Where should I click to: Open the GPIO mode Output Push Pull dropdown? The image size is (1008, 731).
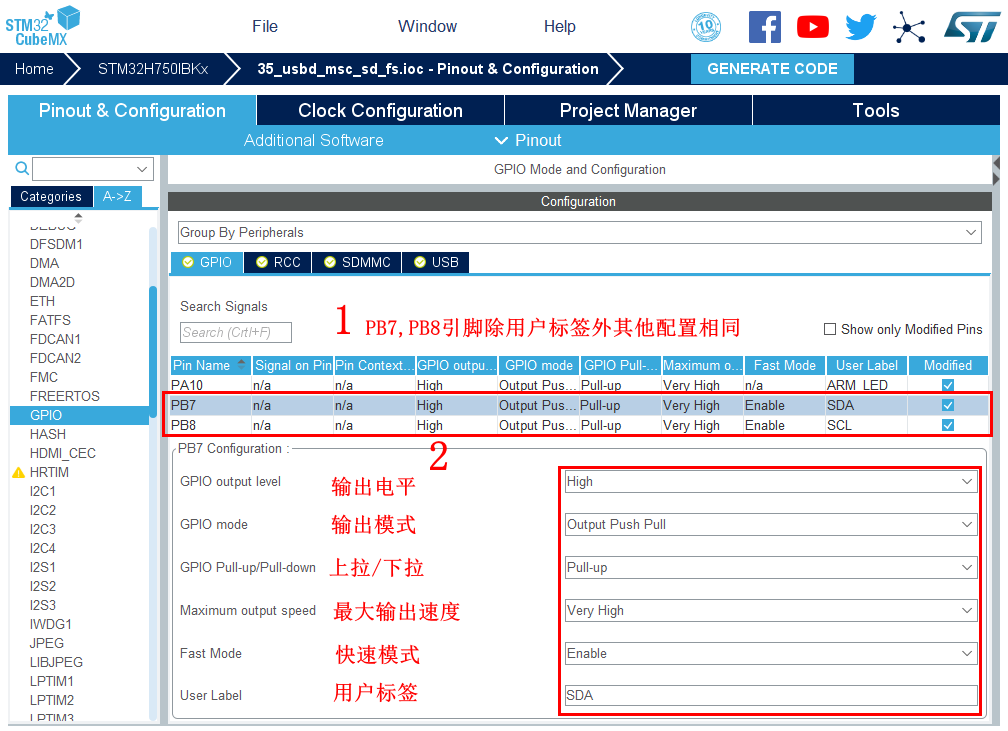[769, 524]
